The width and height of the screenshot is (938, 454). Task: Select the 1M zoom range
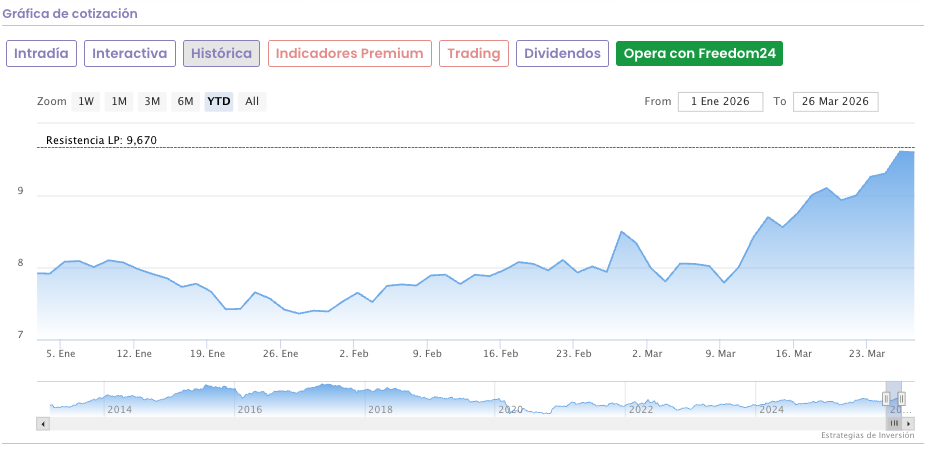tap(119, 101)
